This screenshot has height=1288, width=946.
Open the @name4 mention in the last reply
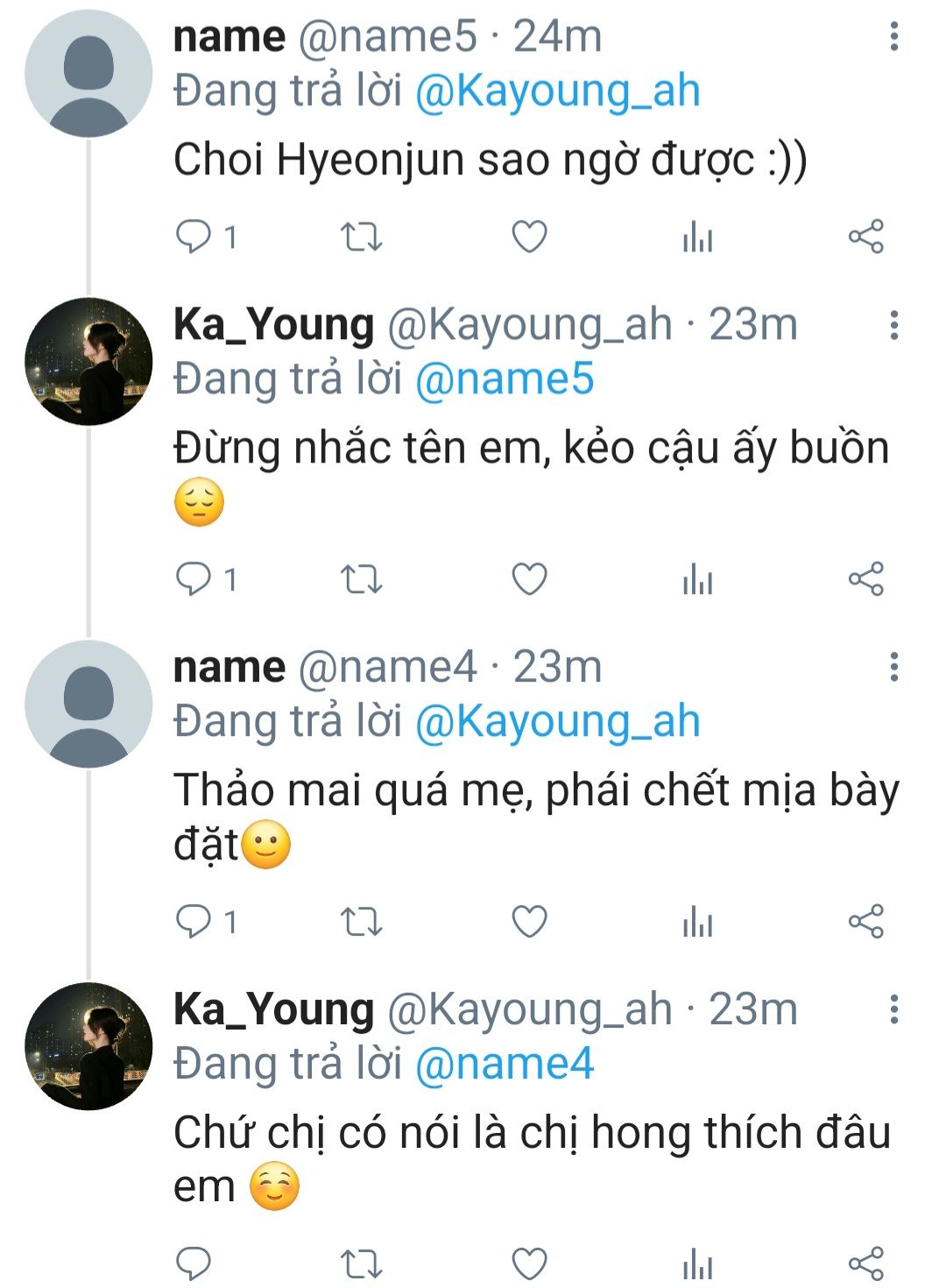coord(505,1064)
